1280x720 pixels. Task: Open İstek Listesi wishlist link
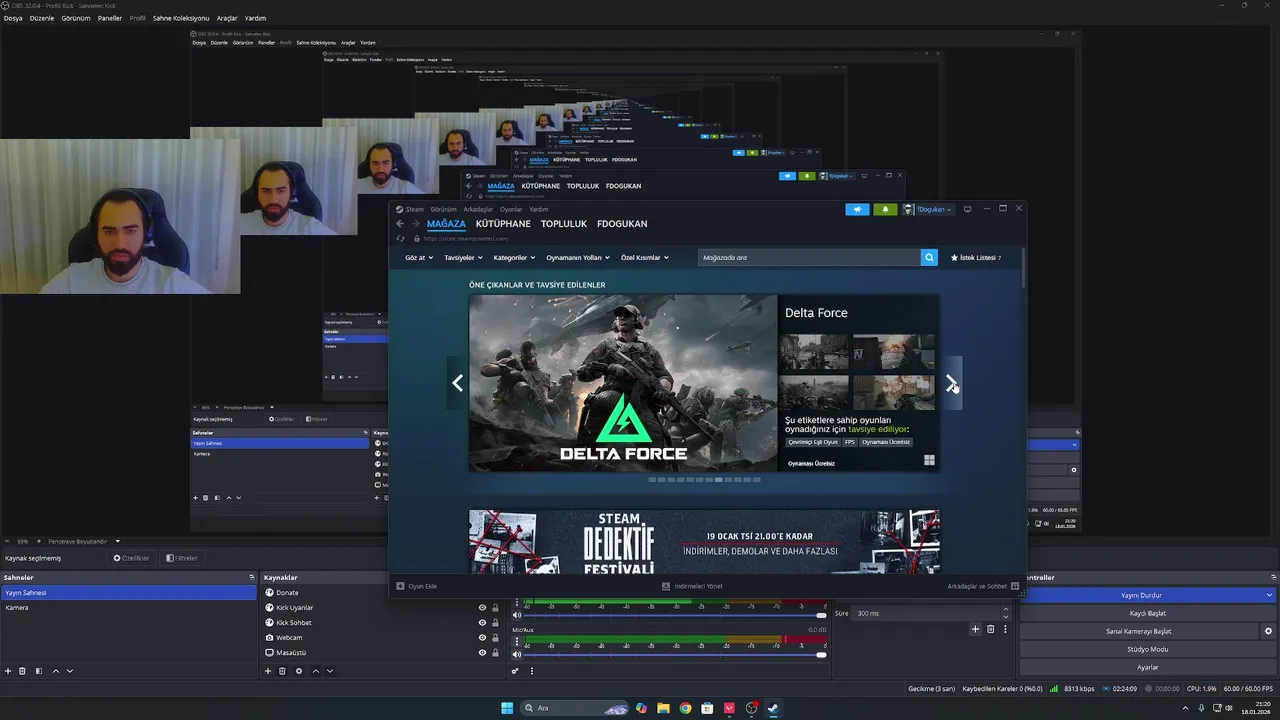pyautogui.click(x=976, y=257)
